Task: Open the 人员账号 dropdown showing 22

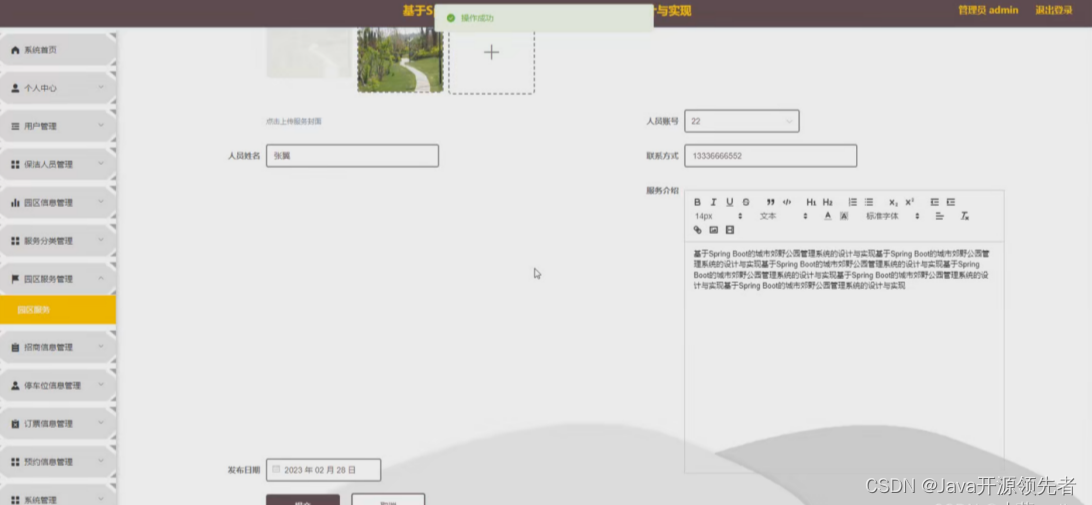Action: point(742,121)
